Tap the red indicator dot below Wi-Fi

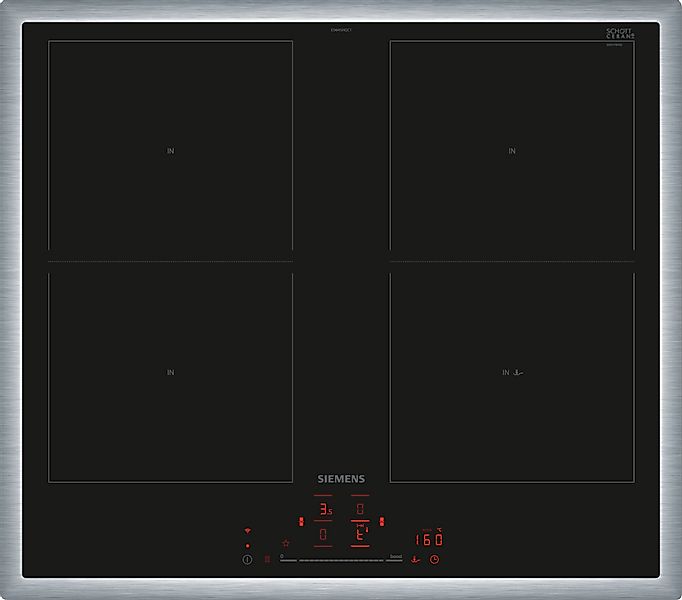pyautogui.click(x=247, y=546)
